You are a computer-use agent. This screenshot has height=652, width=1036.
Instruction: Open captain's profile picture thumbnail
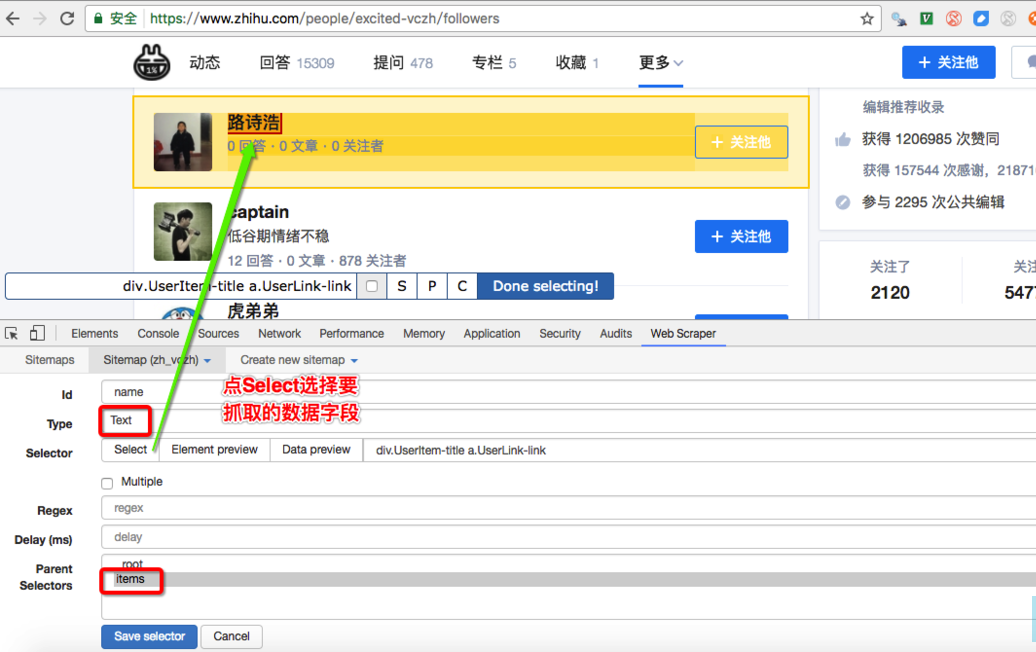[x=183, y=232]
